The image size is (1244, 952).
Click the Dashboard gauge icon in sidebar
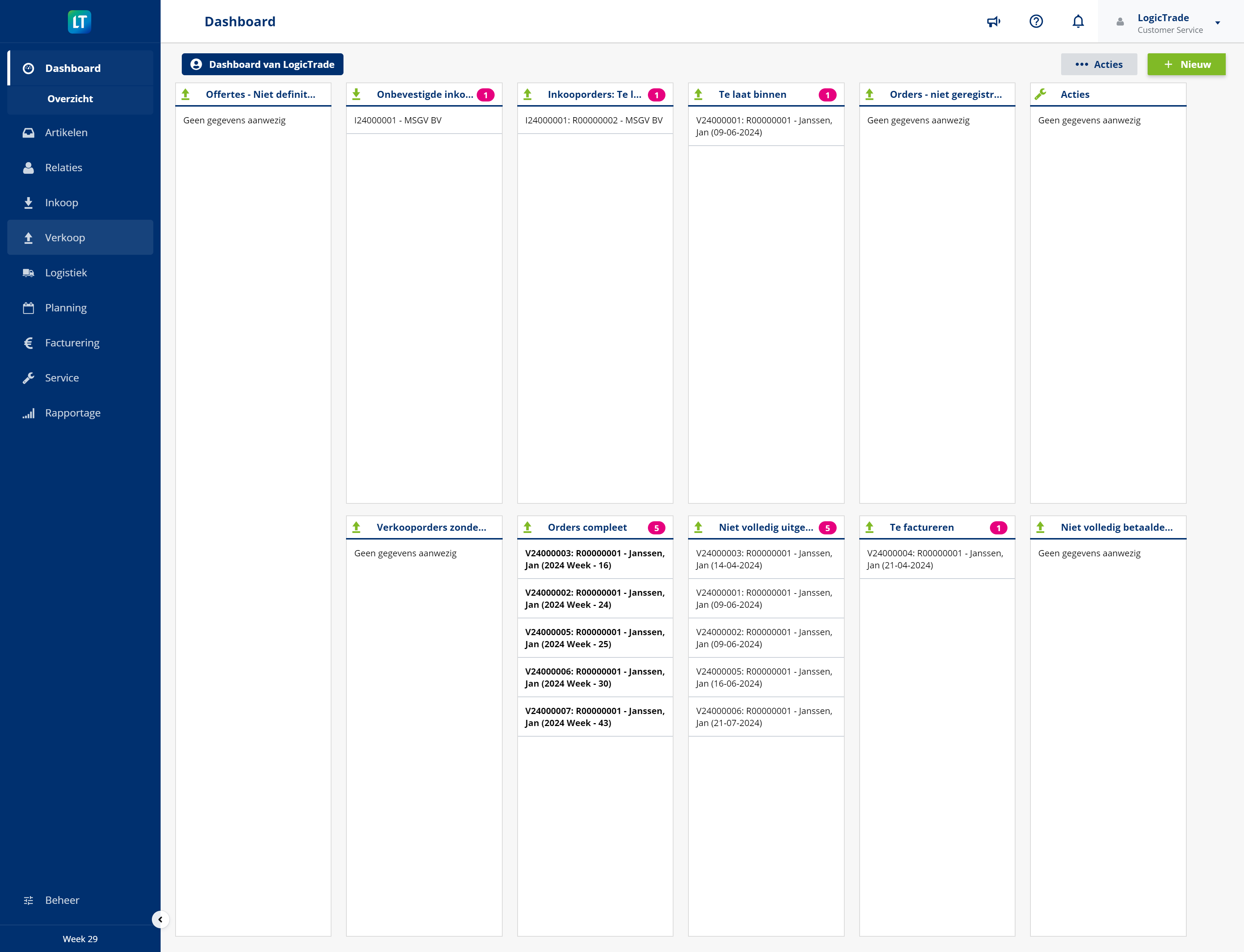point(28,69)
